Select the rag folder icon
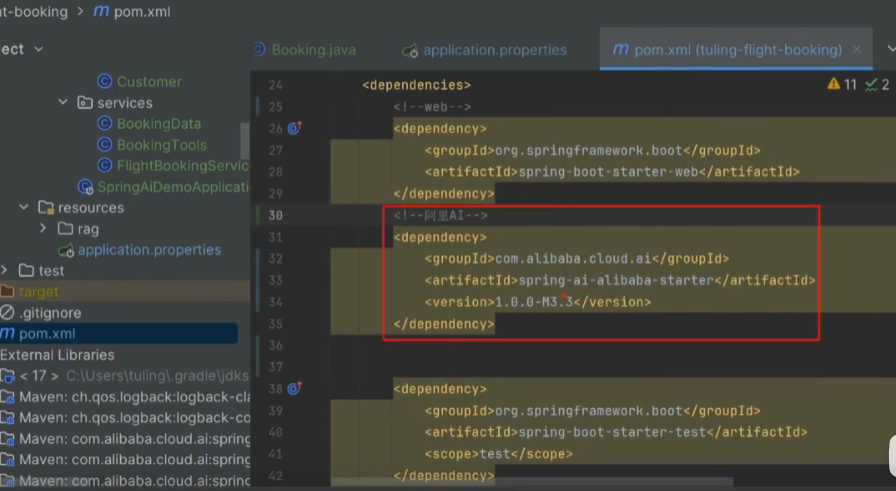This screenshot has width=896, height=491. click(x=66, y=229)
